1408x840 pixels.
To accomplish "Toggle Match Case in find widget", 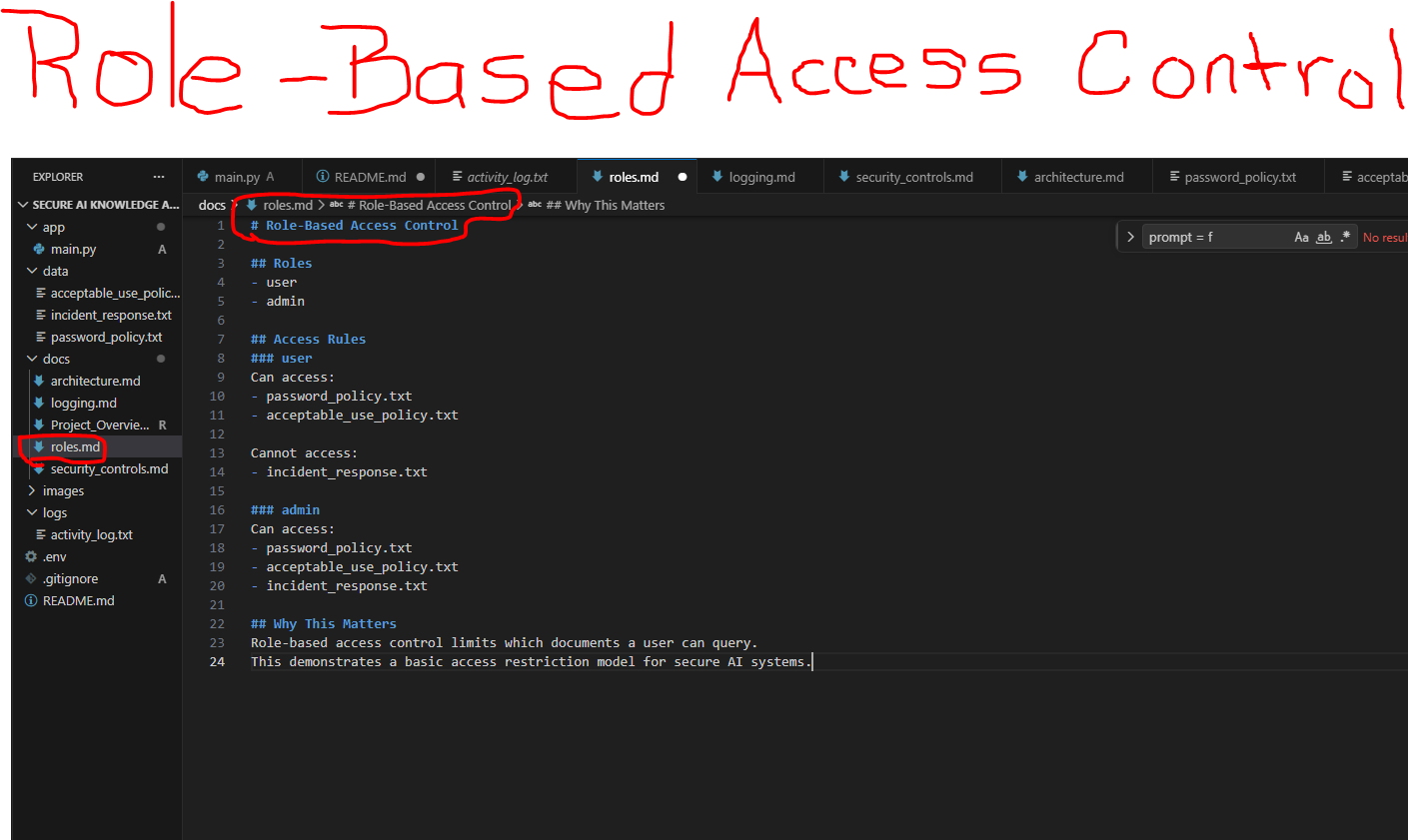I will click(x=1301, y=237).
